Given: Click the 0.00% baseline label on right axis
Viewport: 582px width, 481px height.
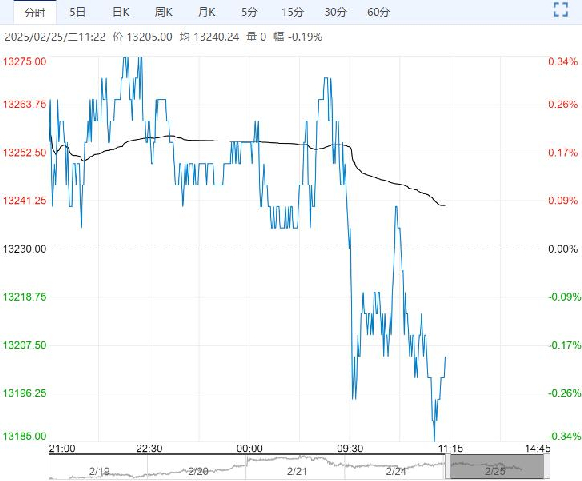Looking at the screenshot, I should click(563, 249).
